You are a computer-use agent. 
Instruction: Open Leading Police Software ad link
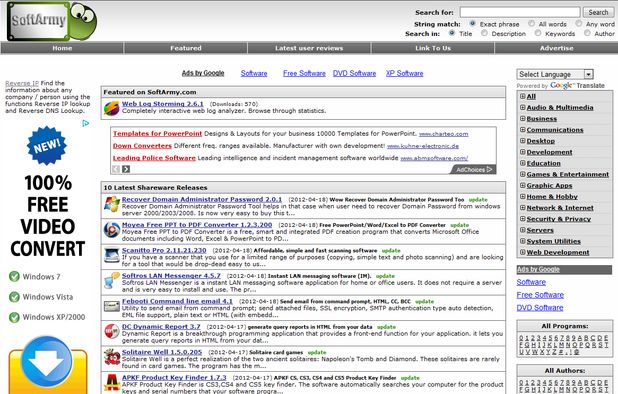click(x=154, y=158)
